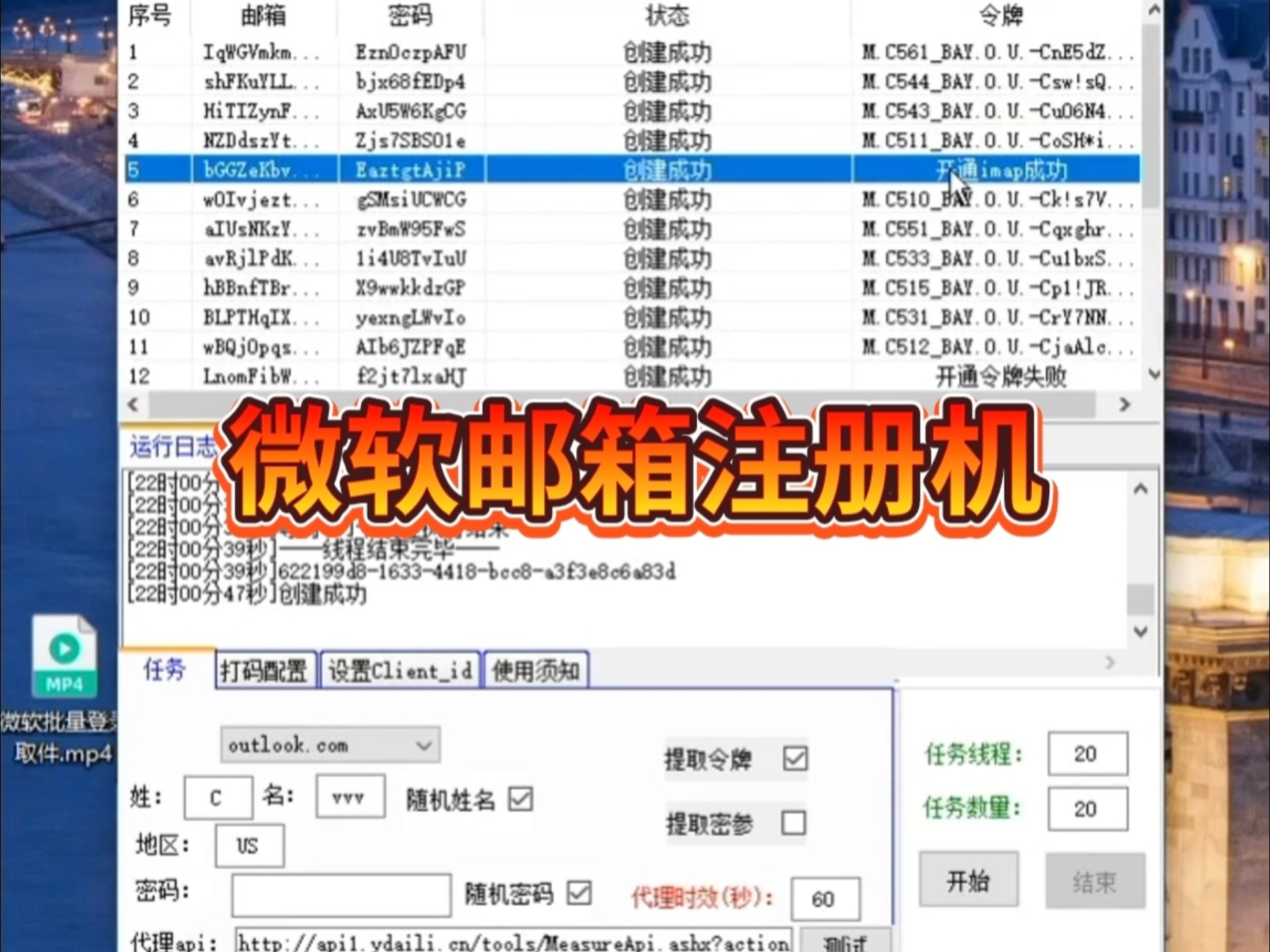The width and height of the screenshot is (1270, 952).
Task: Select row with email avRjlPdK...
Action: pos(632,258)
